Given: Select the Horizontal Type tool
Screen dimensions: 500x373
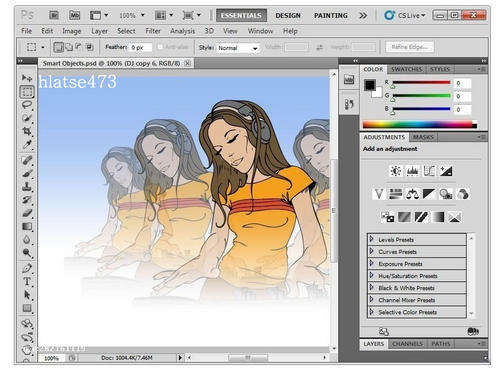Looking at the screenshot, I should 27,282.
